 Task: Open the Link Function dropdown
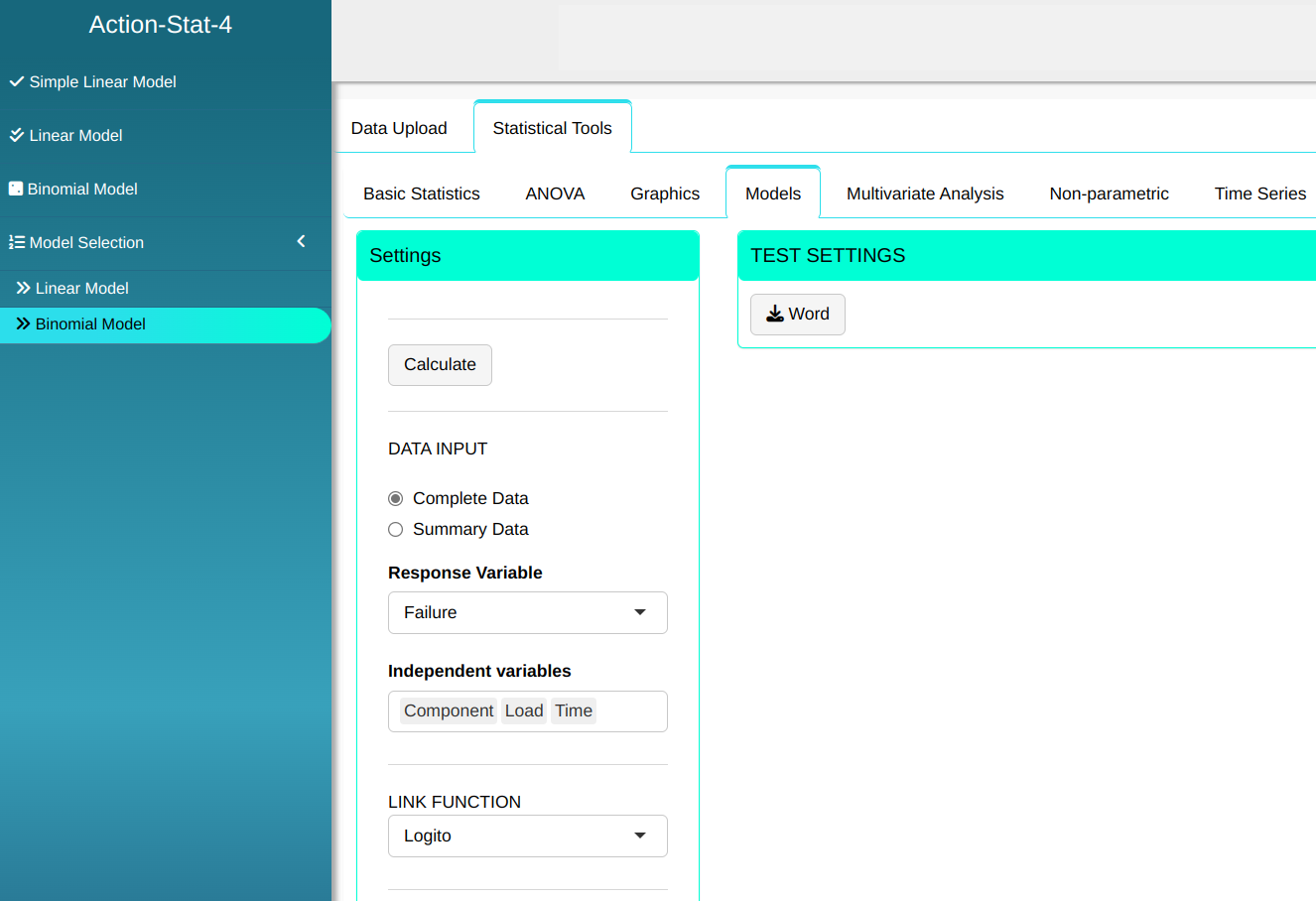(527, 837)
